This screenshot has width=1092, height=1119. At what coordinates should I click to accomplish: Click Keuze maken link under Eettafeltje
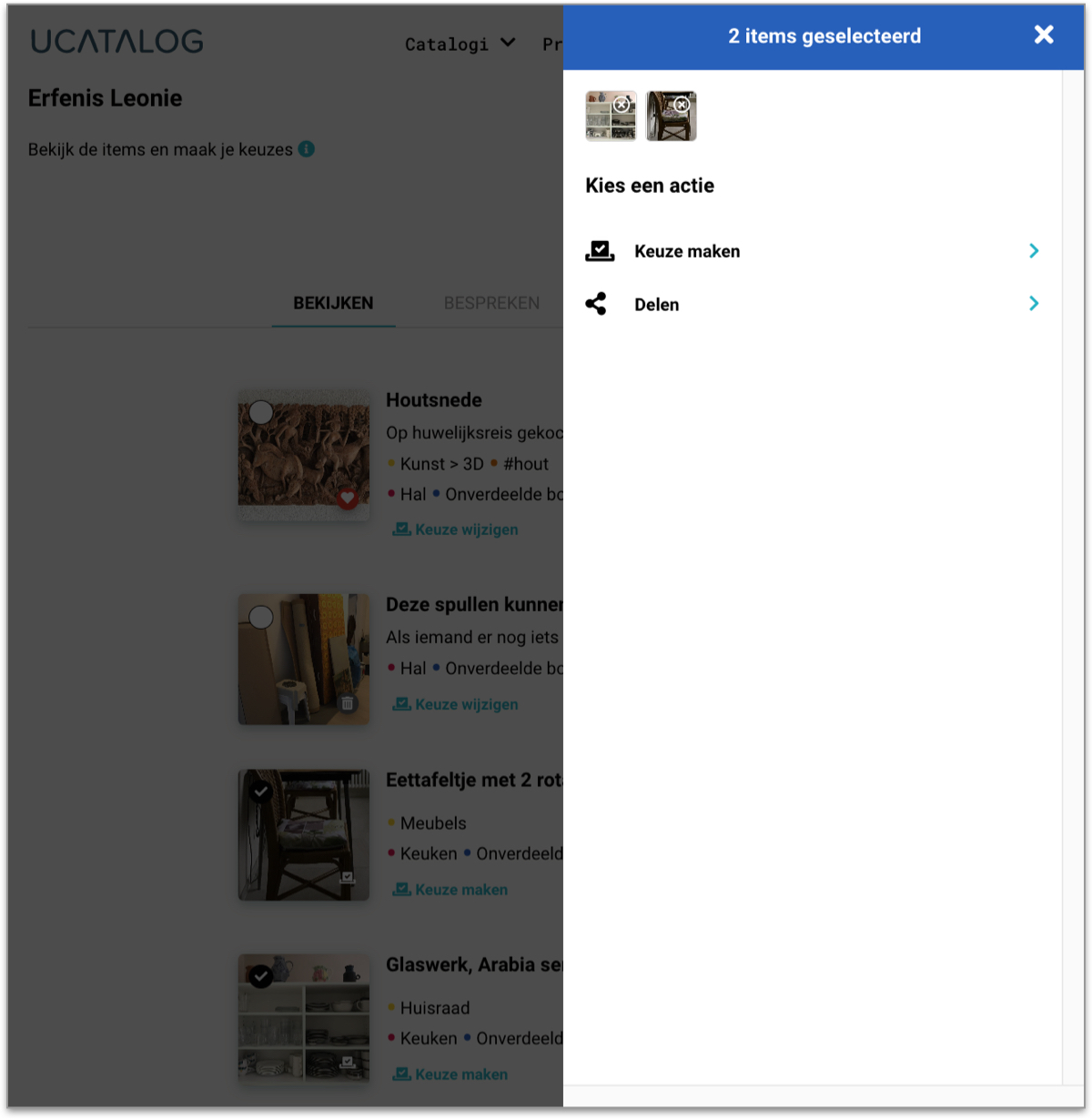coord(450,890)
